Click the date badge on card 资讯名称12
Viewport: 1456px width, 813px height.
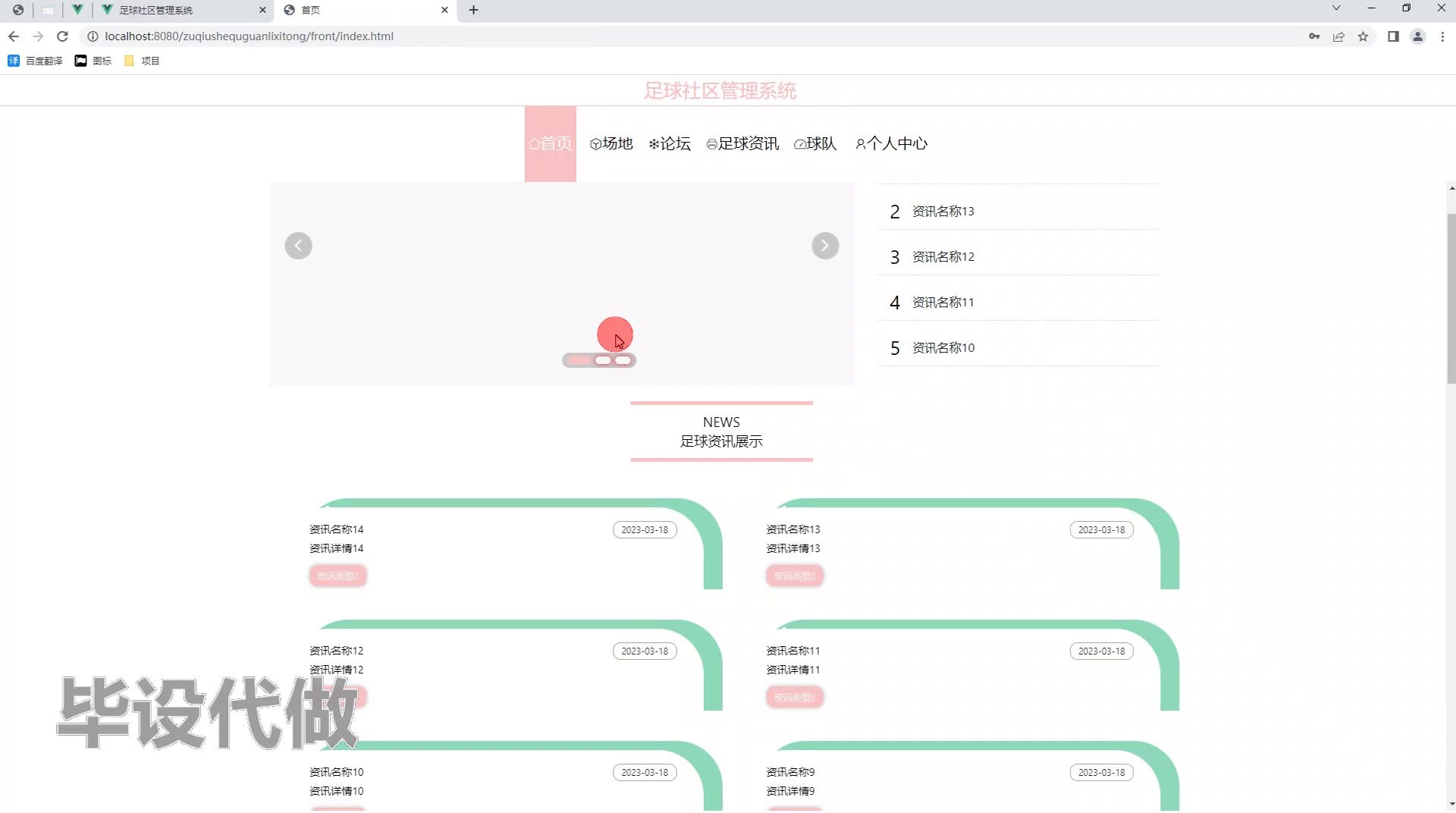coord(645,651)
